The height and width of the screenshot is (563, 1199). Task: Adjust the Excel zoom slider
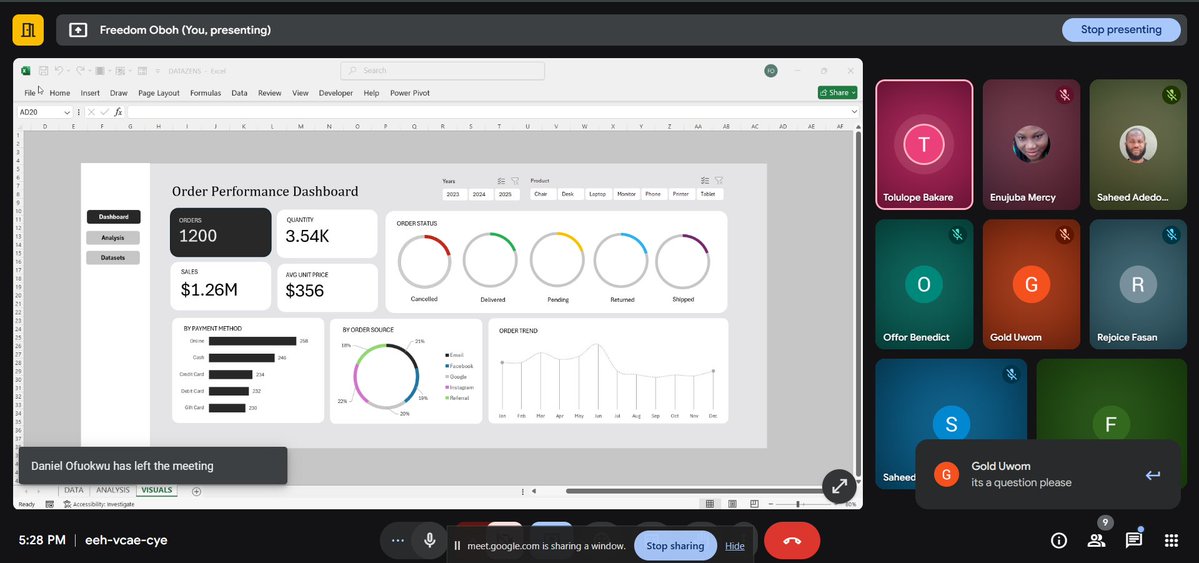pyautogui.click(x=798, y=504)
